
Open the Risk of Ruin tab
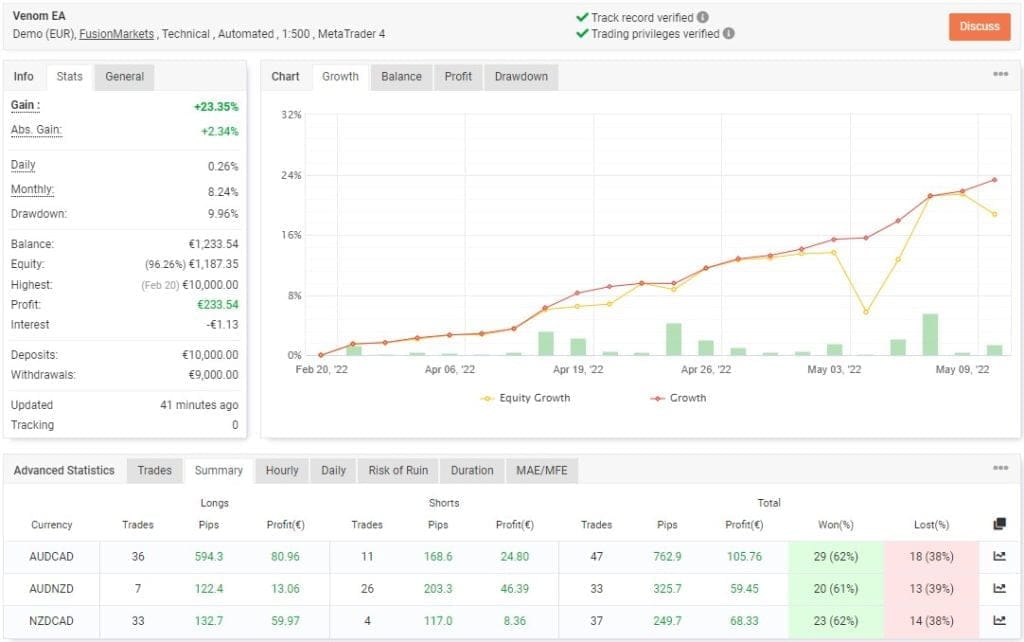pos(398,470)
